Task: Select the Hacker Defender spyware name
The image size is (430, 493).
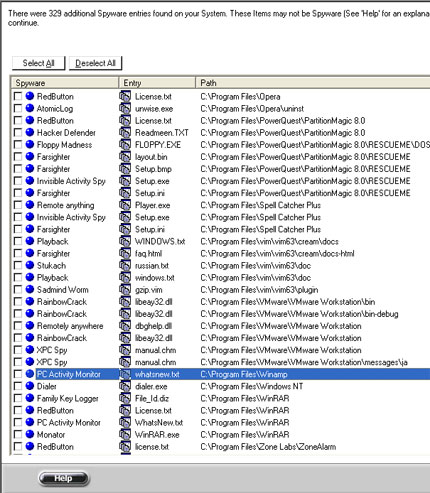Action: (x=66, y=133)
